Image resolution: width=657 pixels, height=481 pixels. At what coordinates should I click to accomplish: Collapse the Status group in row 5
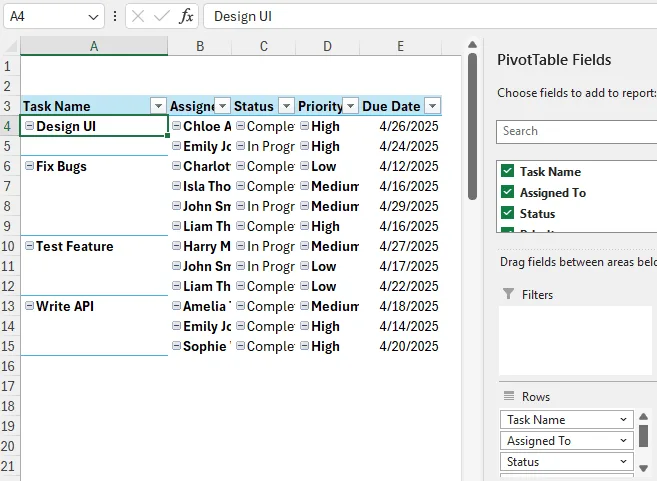point(241,146)
